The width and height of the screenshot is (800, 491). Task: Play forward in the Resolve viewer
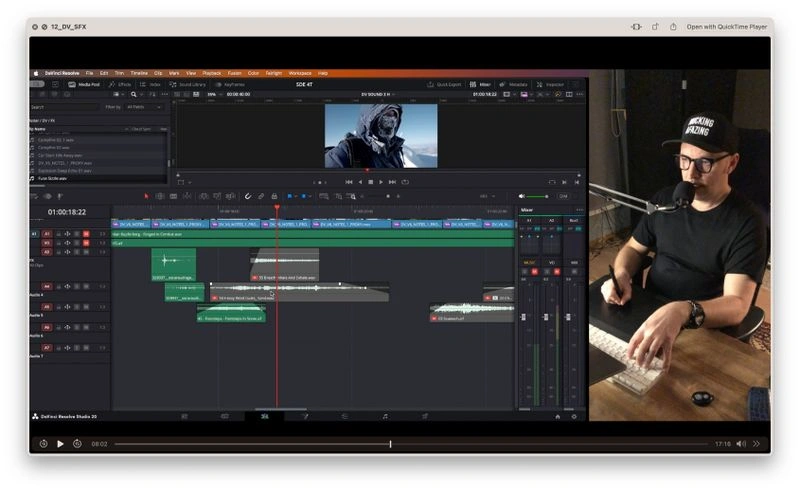tap(381, 182)
